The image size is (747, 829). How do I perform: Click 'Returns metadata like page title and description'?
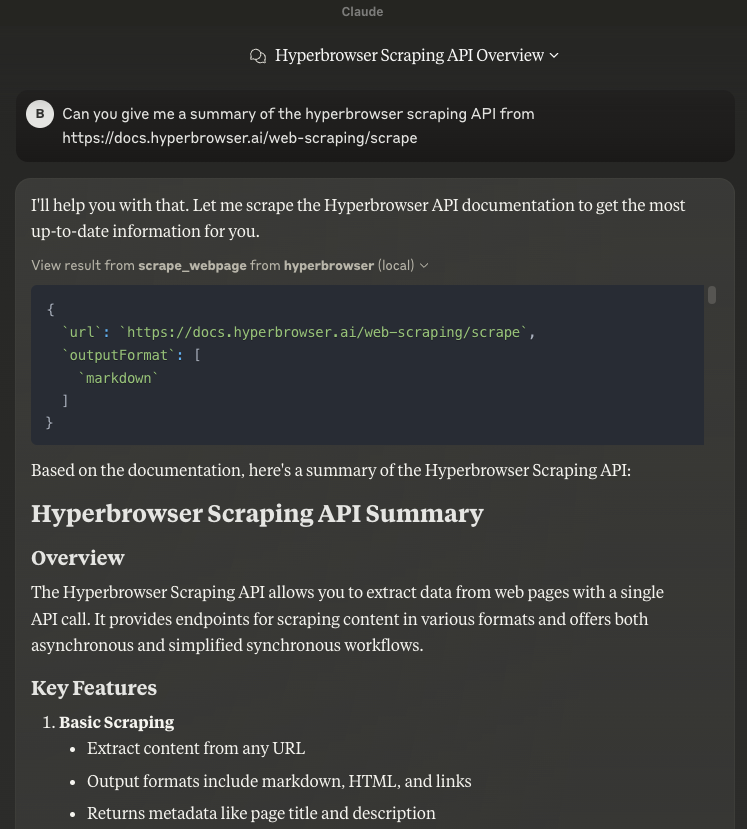(x=261, y=813)
